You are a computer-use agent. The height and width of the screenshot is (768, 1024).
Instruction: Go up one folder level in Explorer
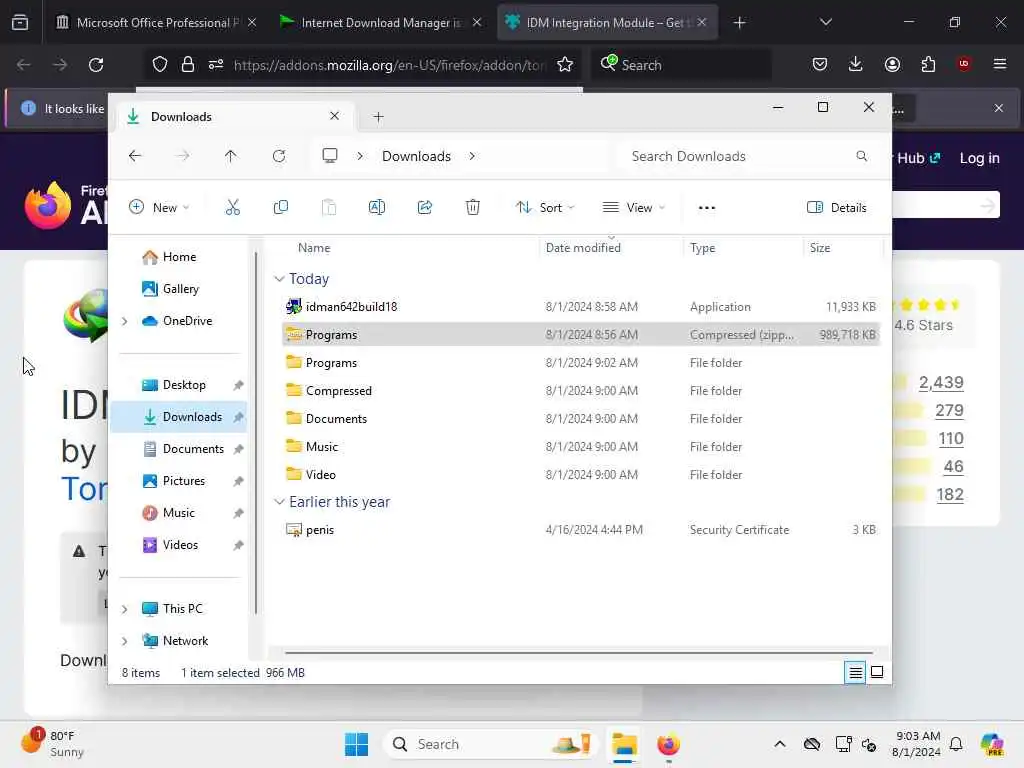coord(231,156)
